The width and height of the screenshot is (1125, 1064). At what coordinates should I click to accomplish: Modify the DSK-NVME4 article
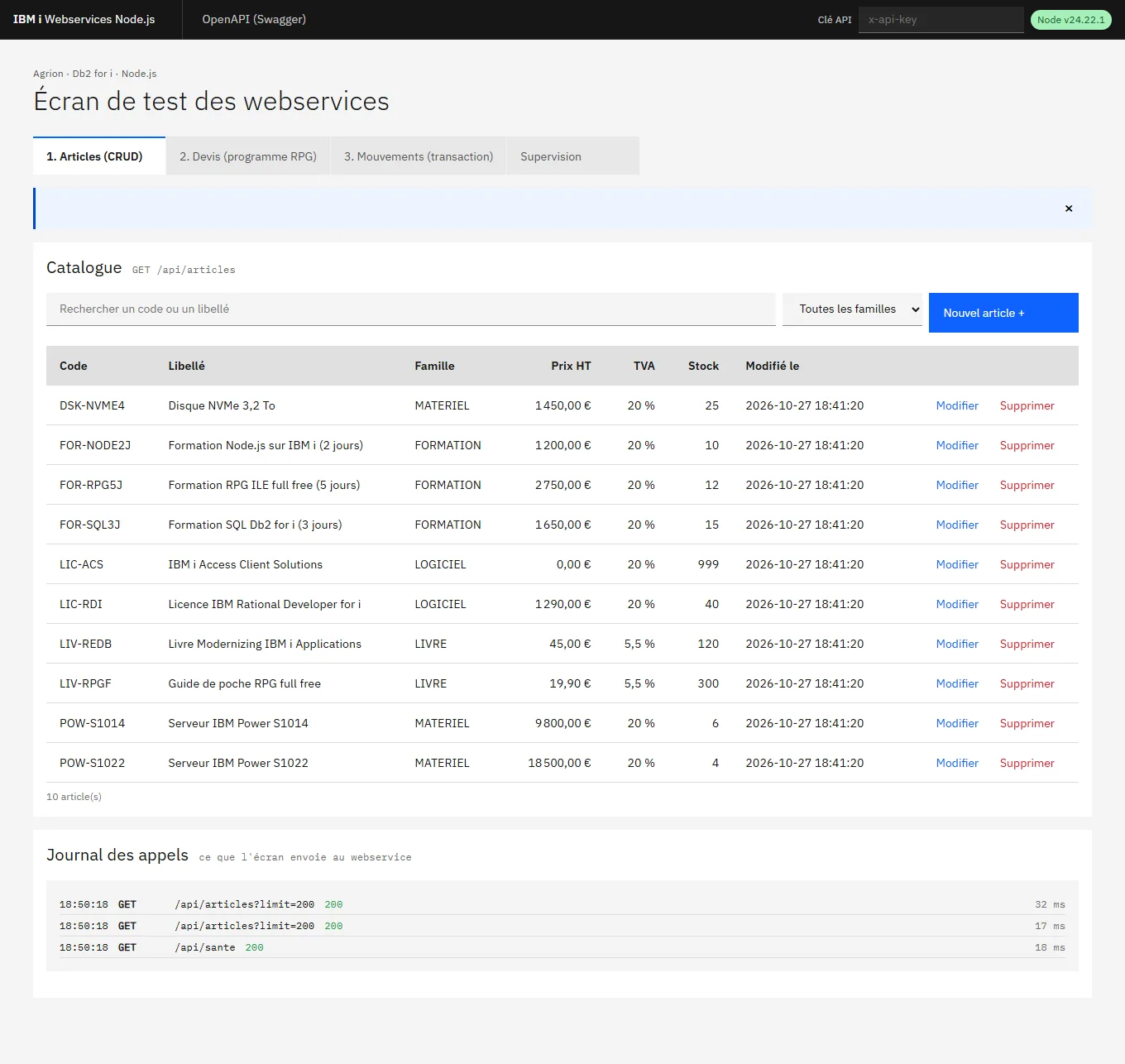click(957, 405)
